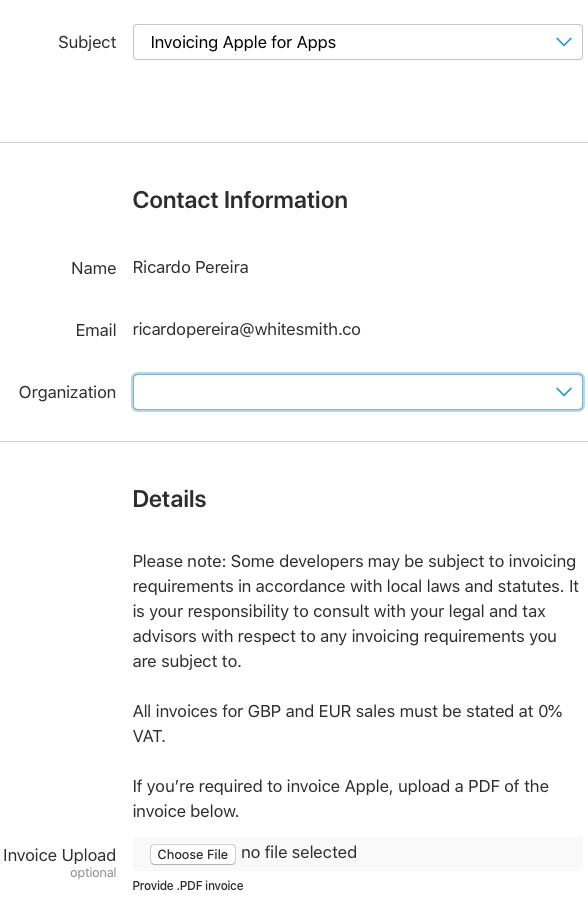Select the name Ricardo Pereira
Viewport: 588px width, 918px height.
click(190, 268)
